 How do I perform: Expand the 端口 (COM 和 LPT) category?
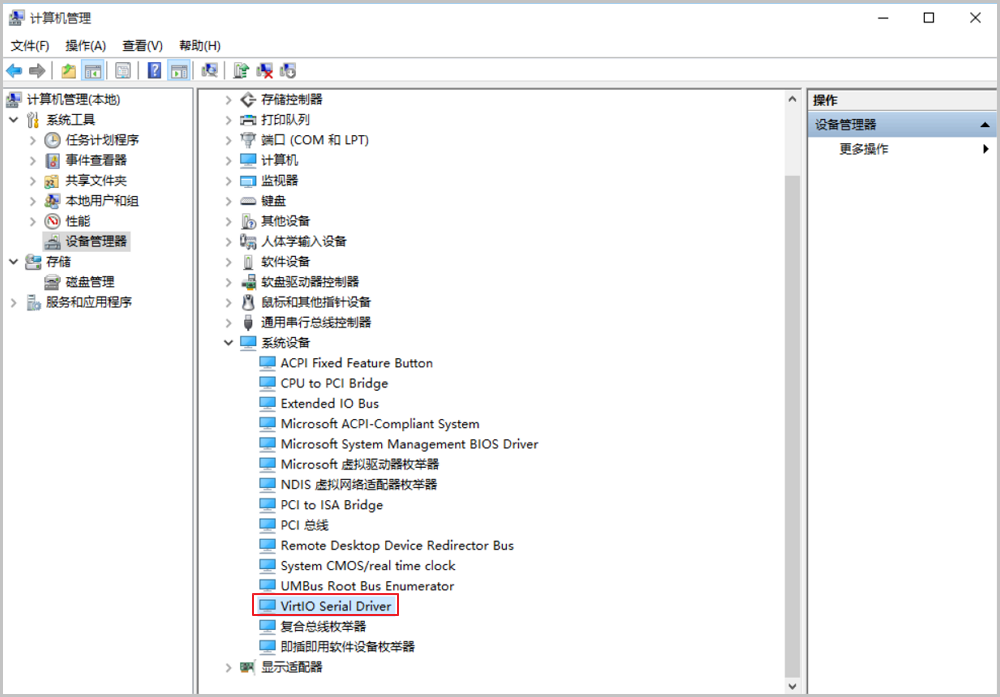click(x=228, y=140)
